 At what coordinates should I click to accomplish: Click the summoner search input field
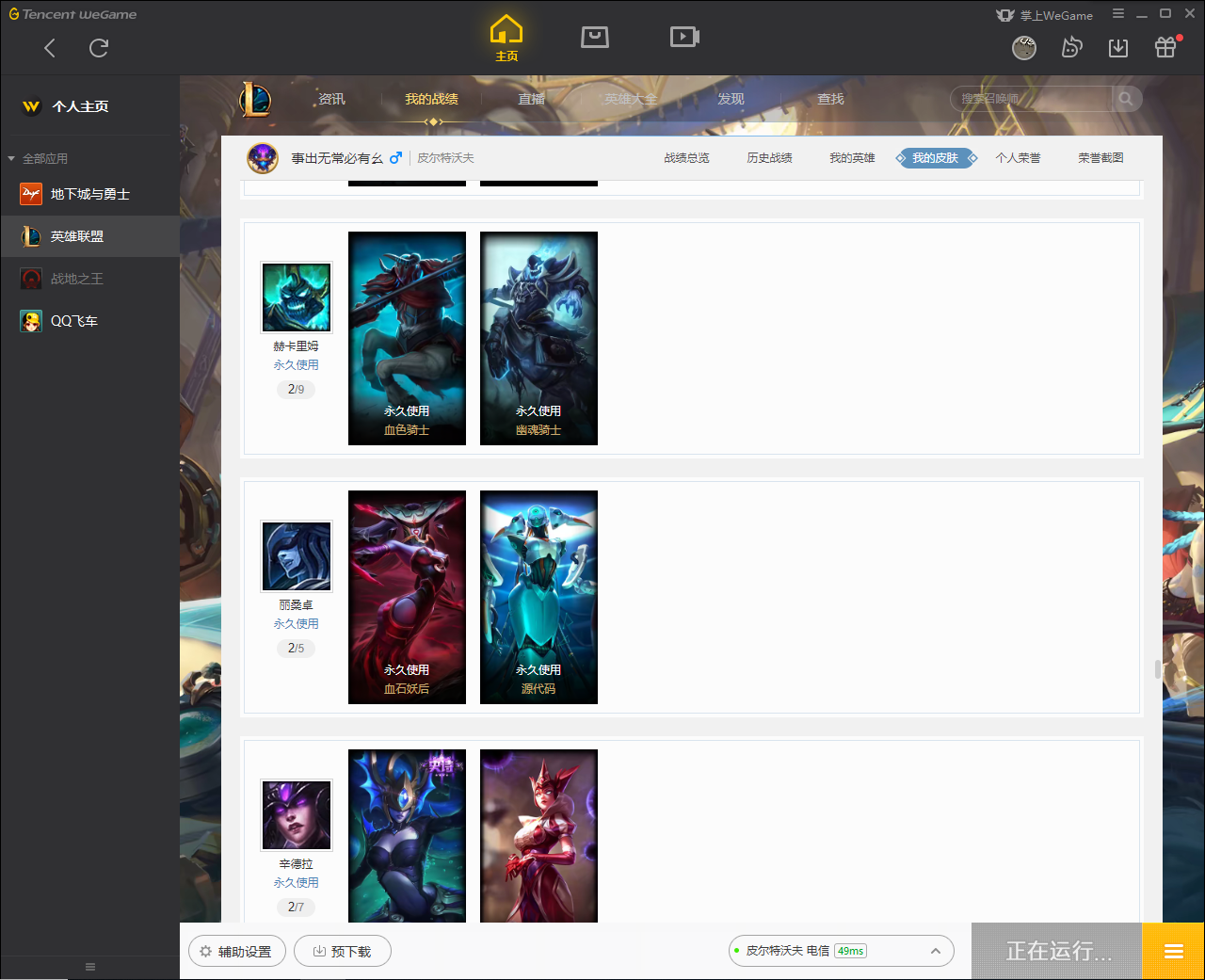[x=1032, y=99]
